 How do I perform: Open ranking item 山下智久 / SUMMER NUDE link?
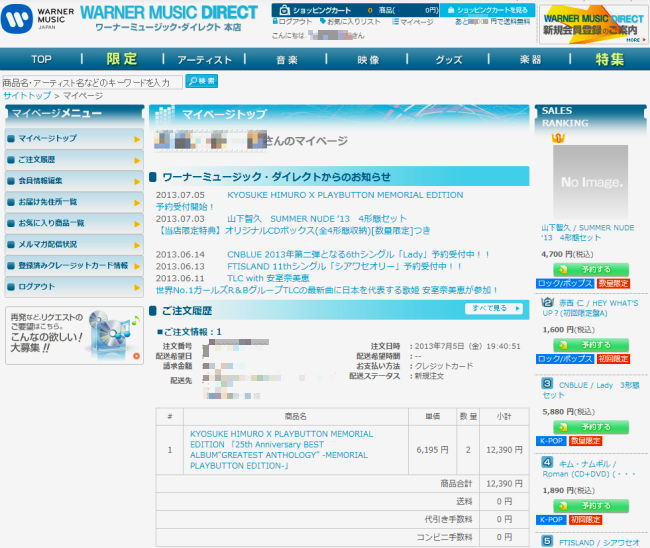[587, 233]
